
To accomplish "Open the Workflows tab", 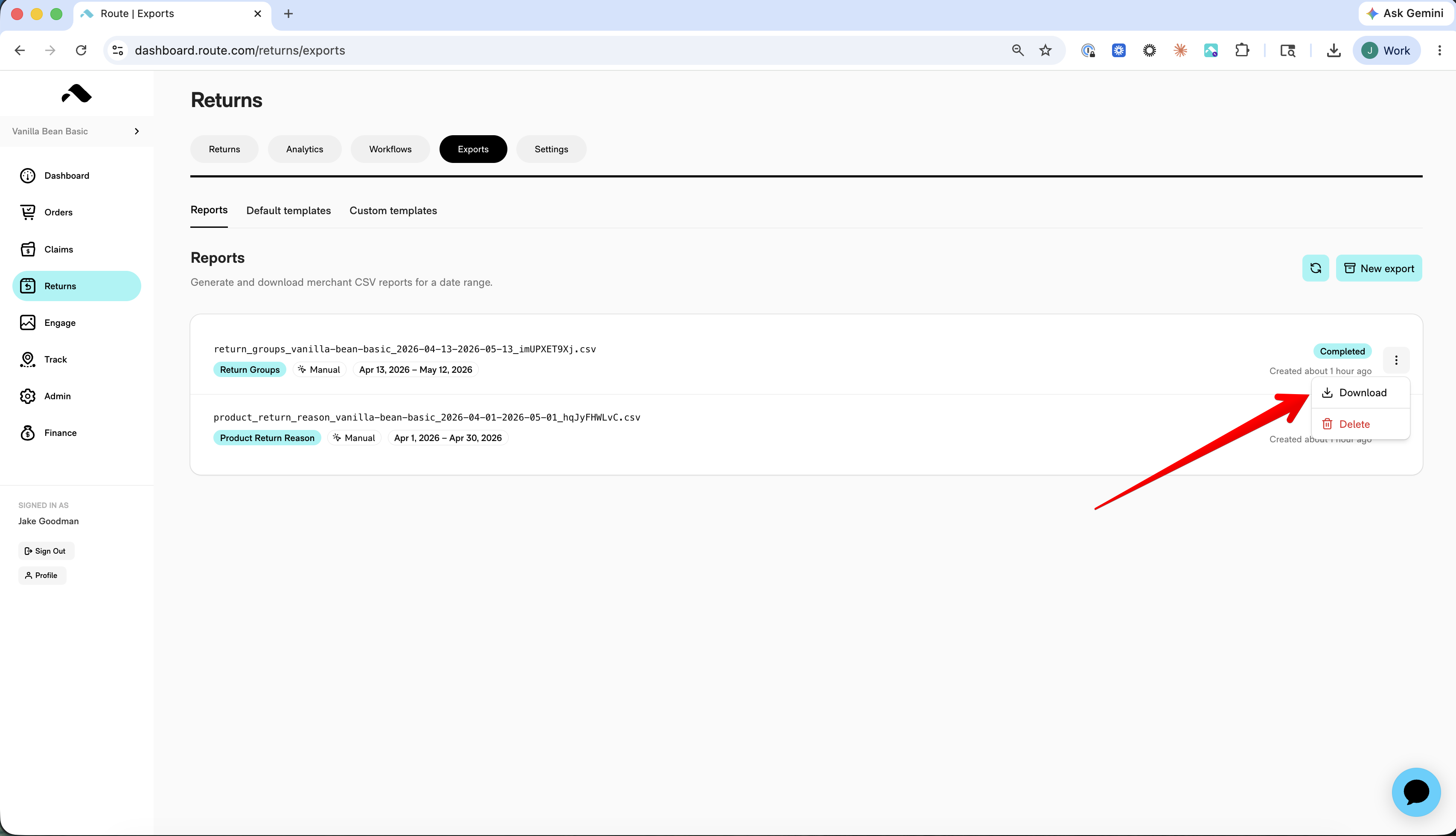I will click(390, 149).
